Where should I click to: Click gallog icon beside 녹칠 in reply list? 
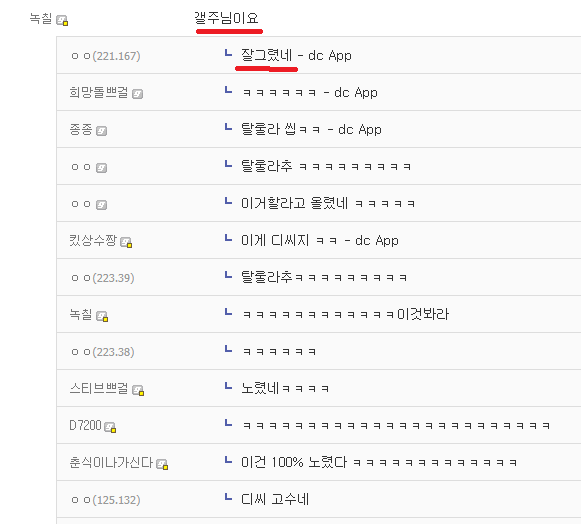point(102,316)
